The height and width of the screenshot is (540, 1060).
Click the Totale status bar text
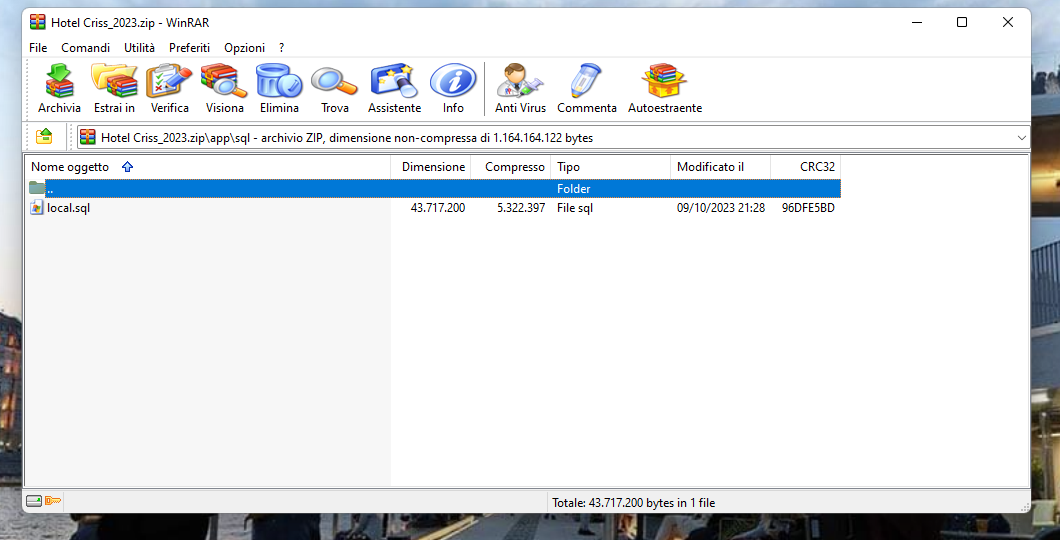[x=633, y=503]
